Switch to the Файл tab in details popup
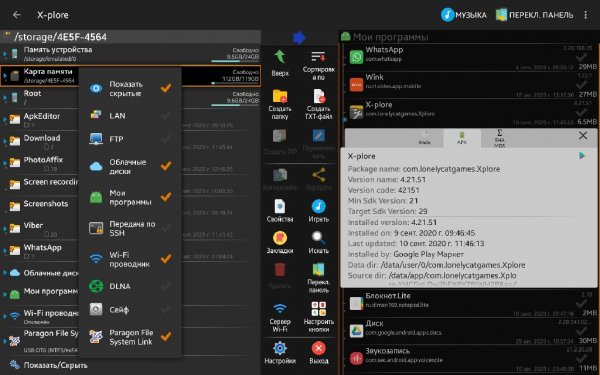The image size is (600, 375). click(x=424, y=138)
